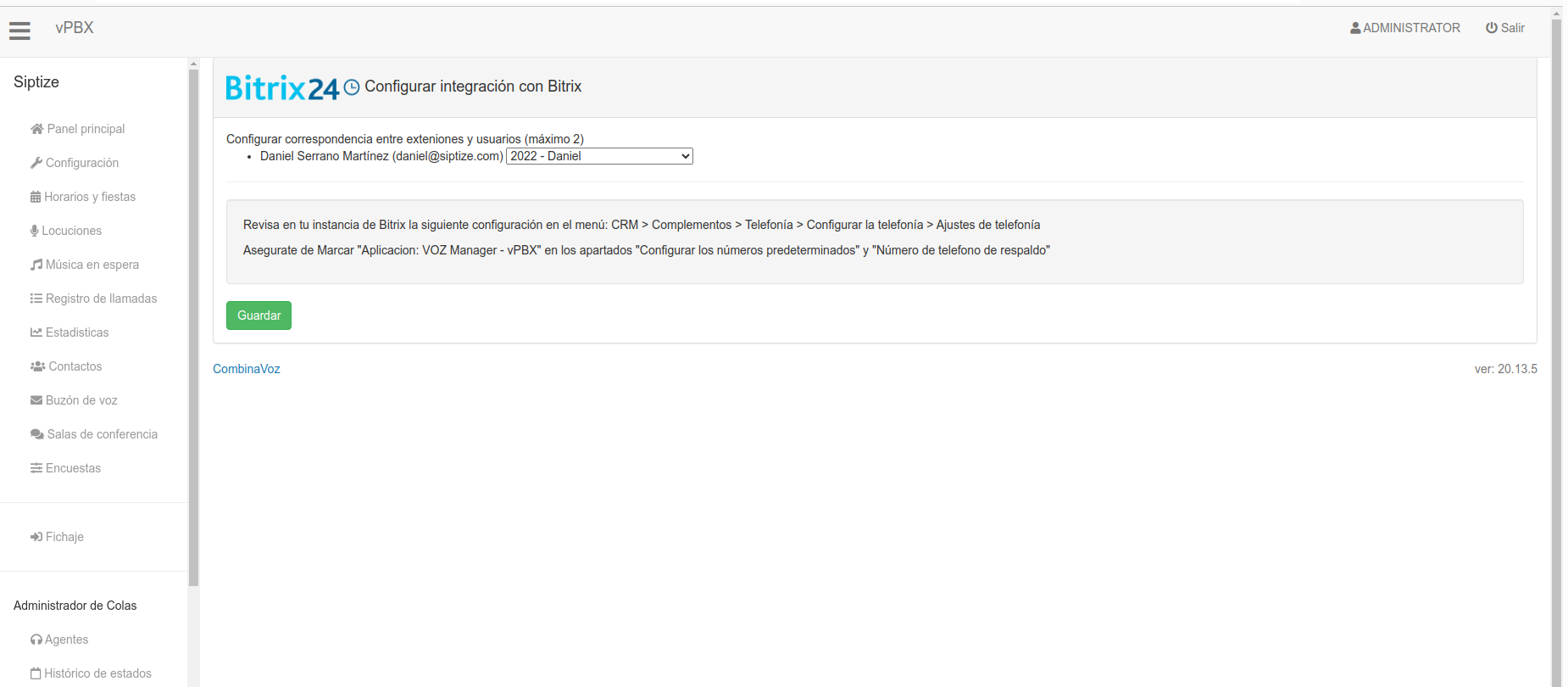Viewport: 1568px width, 687px height.
Task: Click the music note icon for Música en espera
Action: tap(36, 265)
